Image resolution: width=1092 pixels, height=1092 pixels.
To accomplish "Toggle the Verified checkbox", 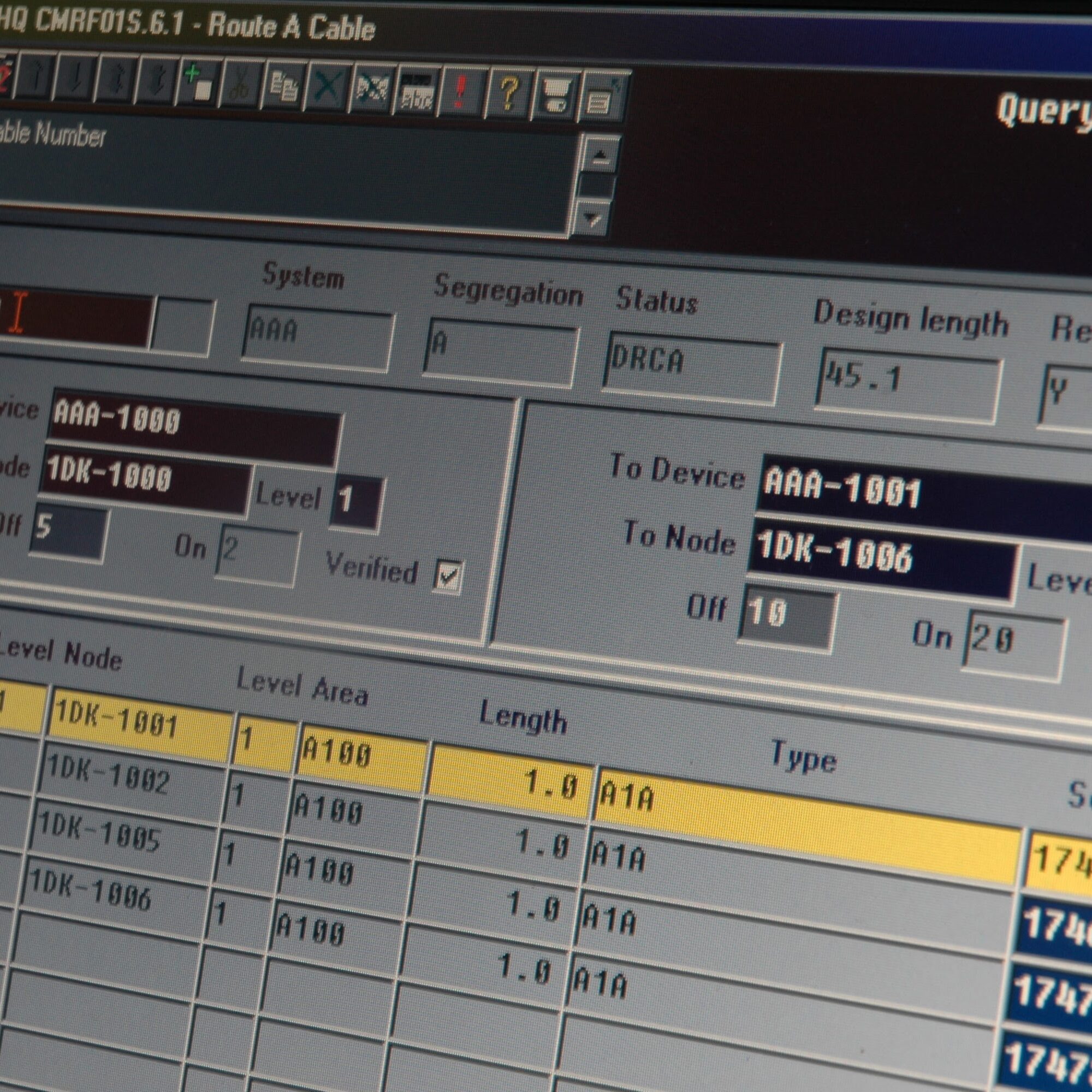I will [x=448, y=575].
